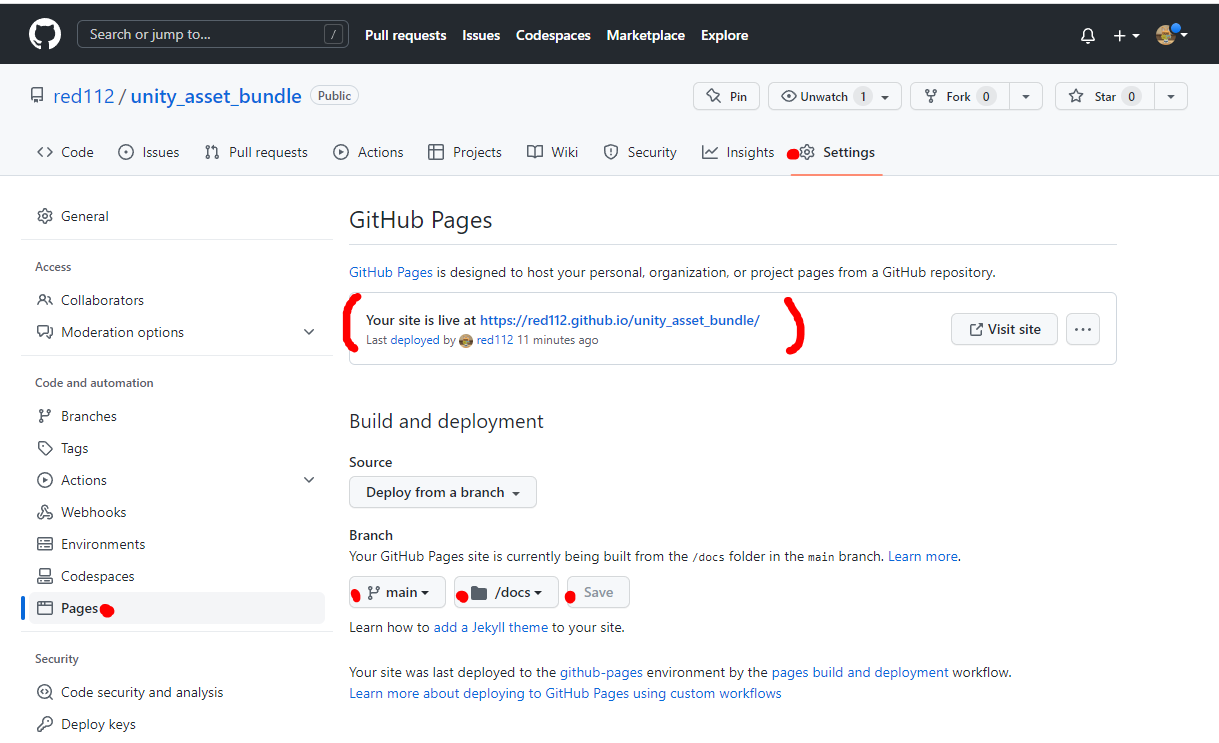Open the Deploy from a branch dropdown

tap(443, 492)
